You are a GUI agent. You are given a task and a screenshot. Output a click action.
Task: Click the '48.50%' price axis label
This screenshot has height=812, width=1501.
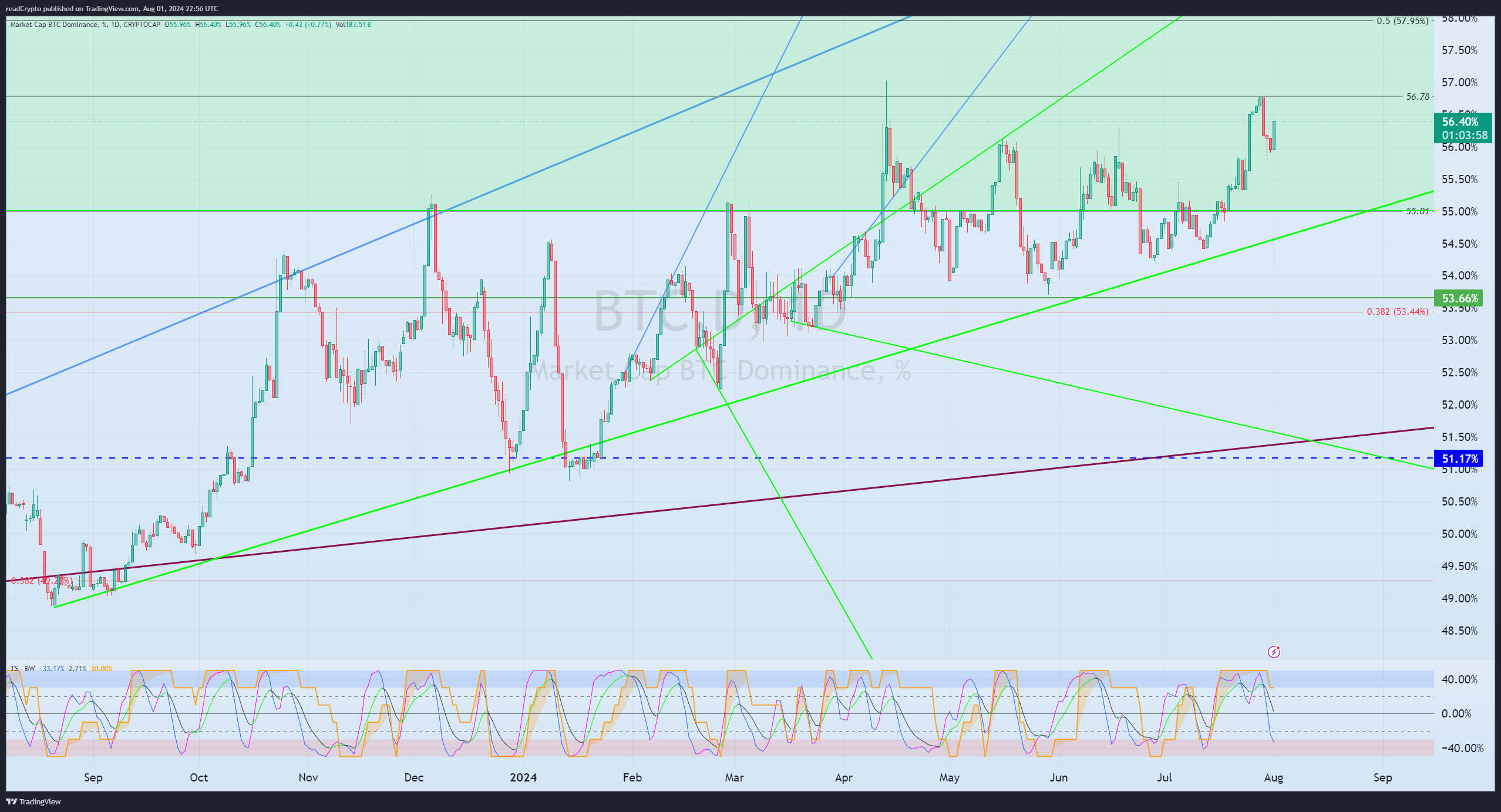coord(1459,631)
